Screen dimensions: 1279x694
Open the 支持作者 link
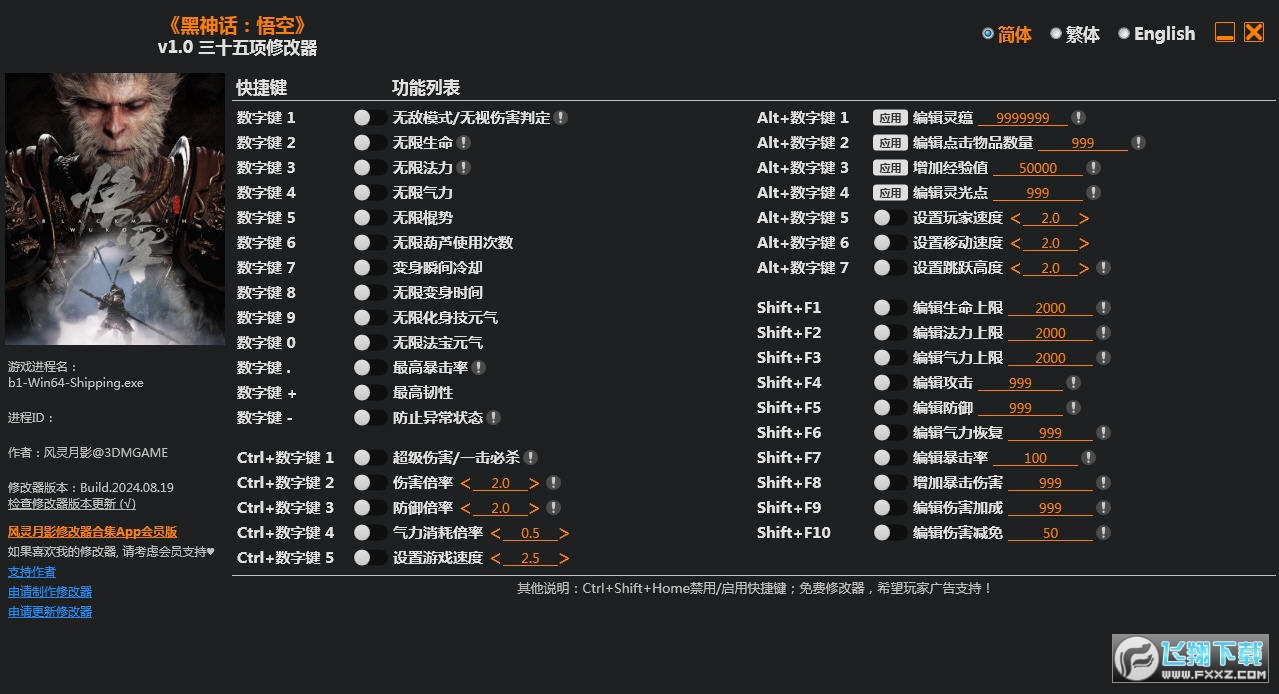(32, 572)
